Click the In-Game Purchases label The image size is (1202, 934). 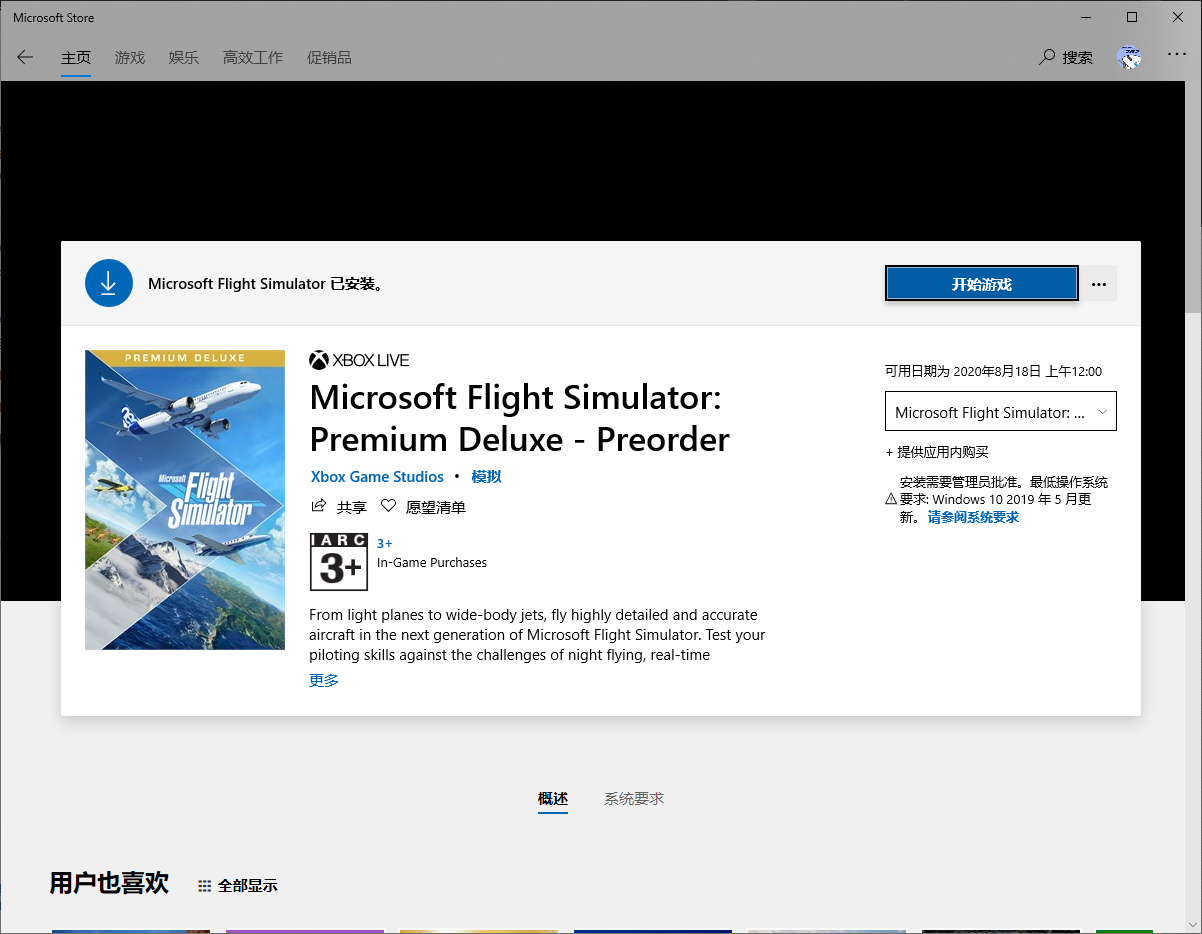(x=432, y=563)
